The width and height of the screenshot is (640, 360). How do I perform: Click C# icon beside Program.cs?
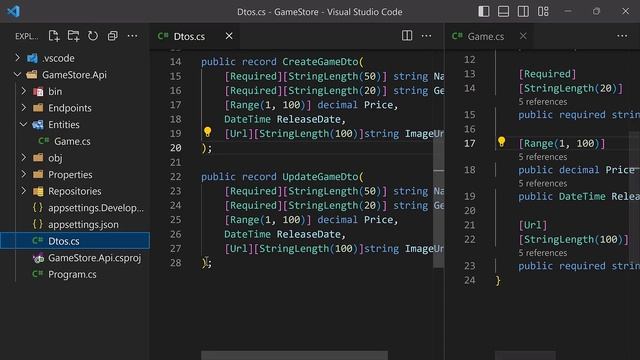click(x=38, y=274)
